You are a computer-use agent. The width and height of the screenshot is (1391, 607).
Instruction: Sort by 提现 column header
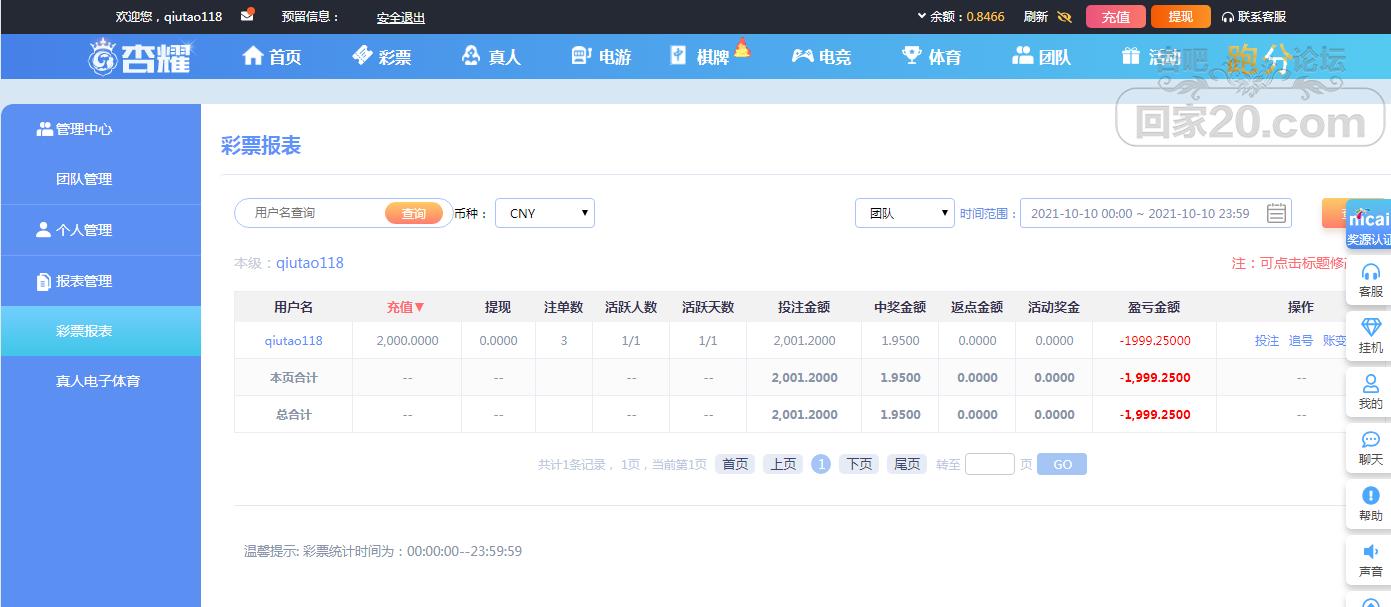(x=498, y=307)
